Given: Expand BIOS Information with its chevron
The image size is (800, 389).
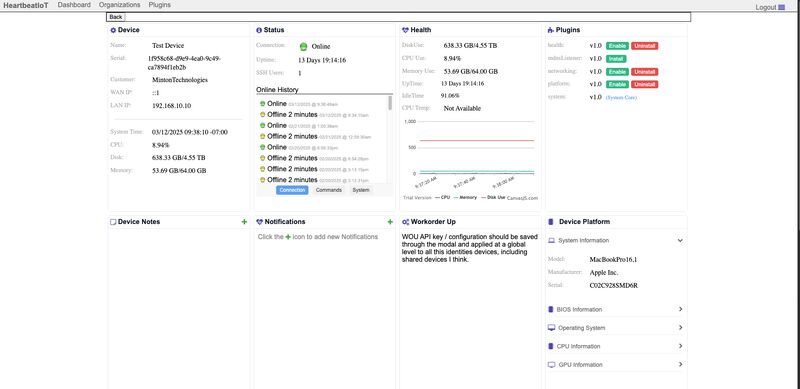Looking at the screenshot, I should (x=681, y=309).
